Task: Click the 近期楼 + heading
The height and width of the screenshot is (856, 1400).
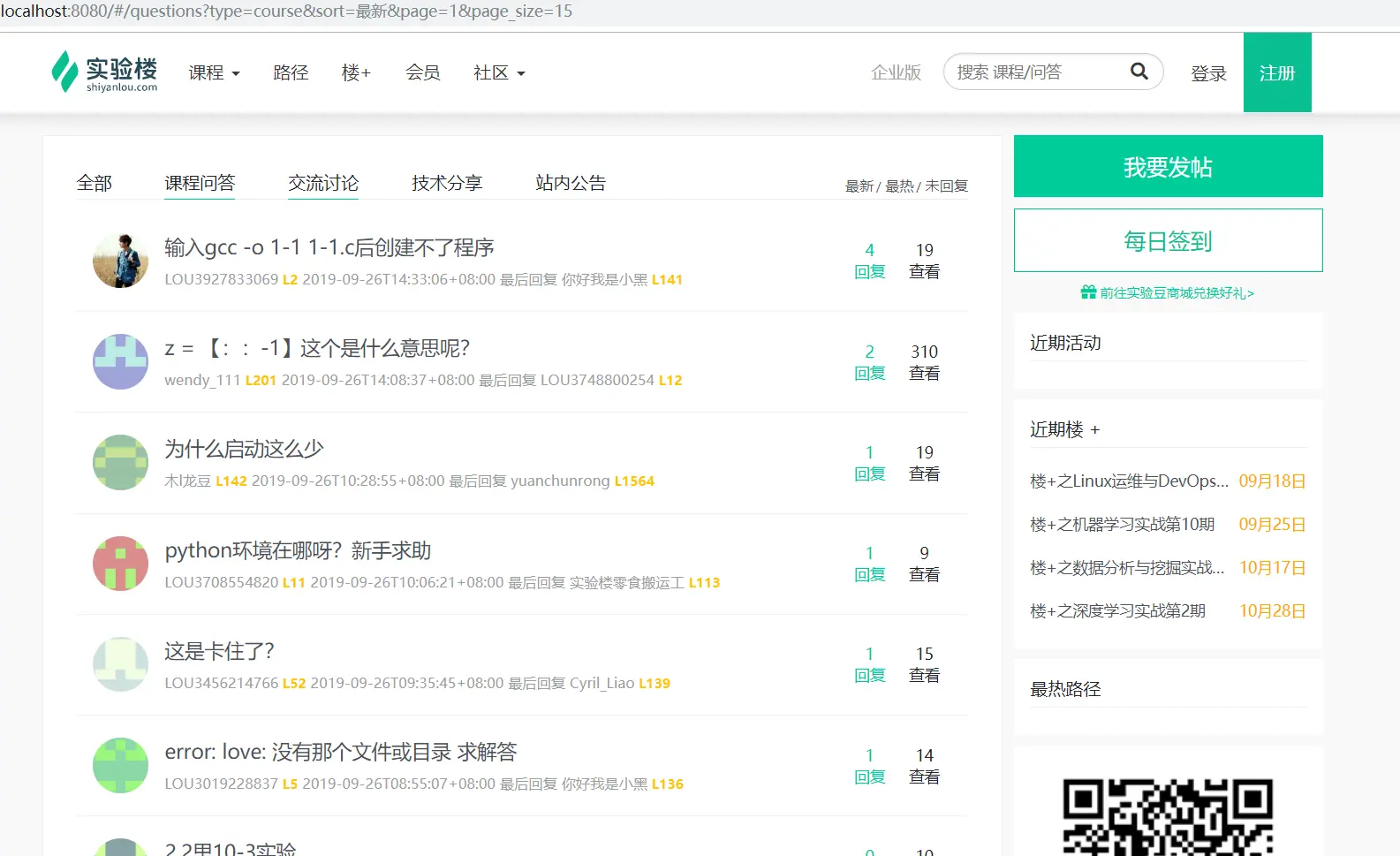Action: pyautogui.click(x=1065, y=429)
